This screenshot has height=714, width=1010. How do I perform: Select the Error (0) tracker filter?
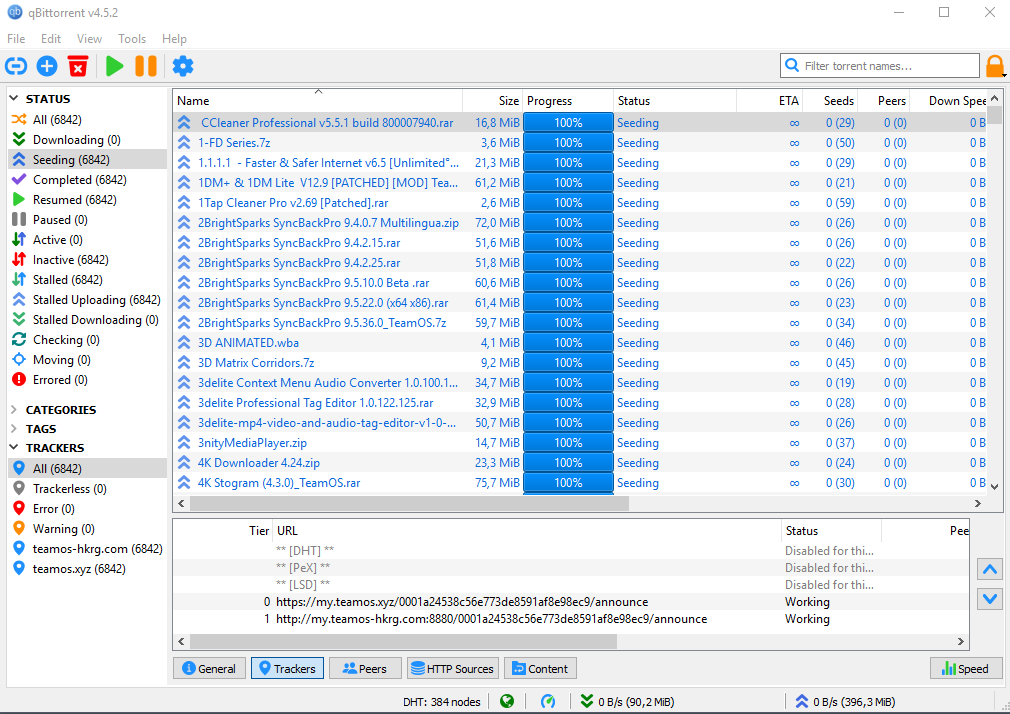(87, 508)
